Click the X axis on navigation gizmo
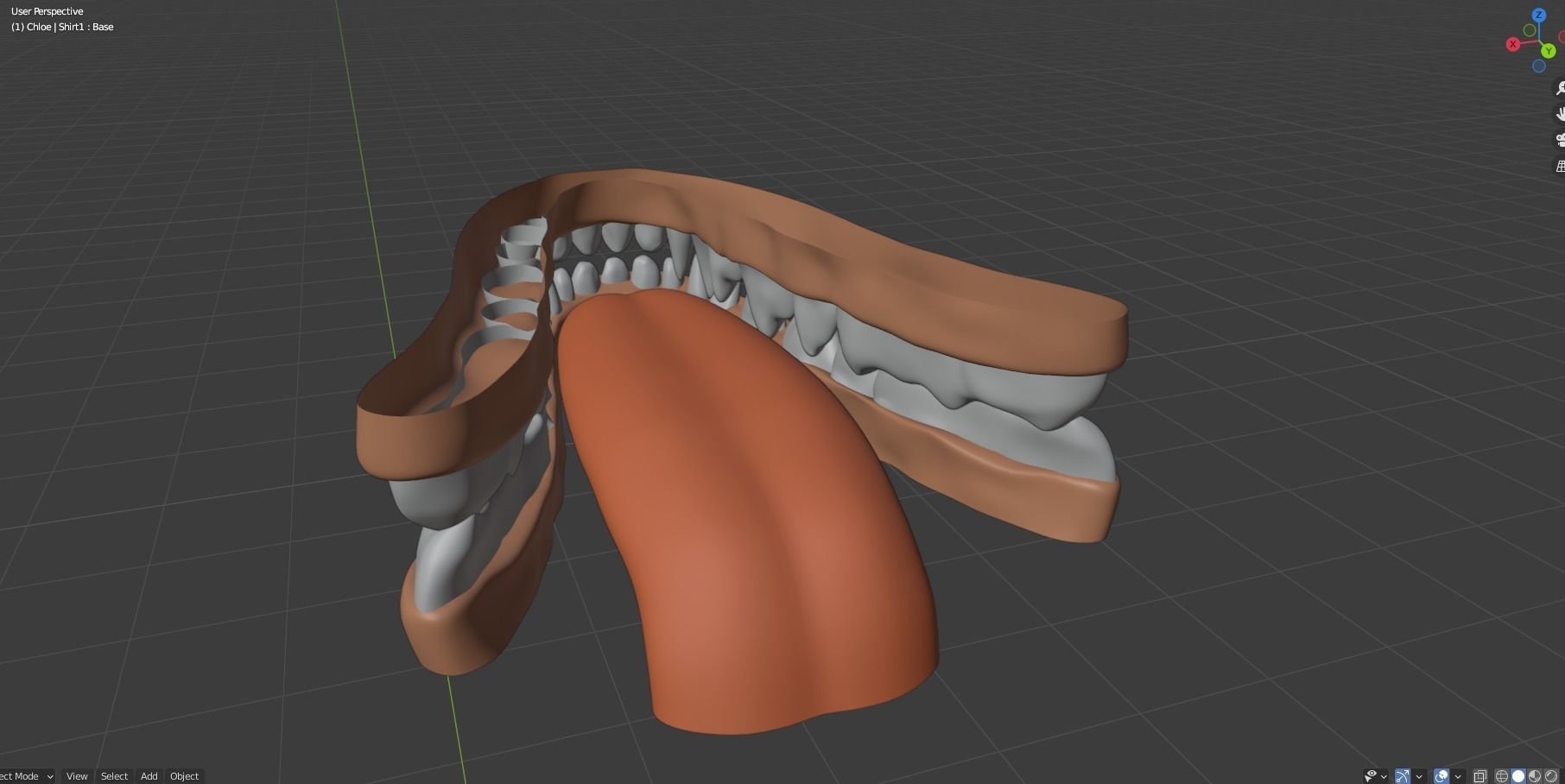The width and height of the screenshot is (1565, 784). click(1512, 44)
